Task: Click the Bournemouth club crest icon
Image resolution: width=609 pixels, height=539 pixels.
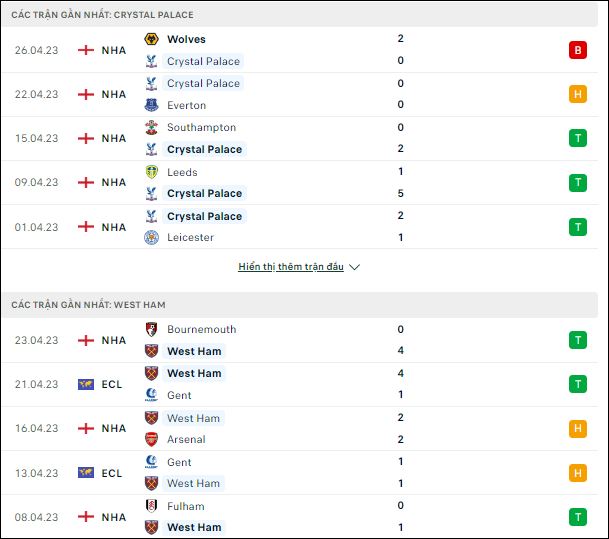Action: tap(151, 329)
